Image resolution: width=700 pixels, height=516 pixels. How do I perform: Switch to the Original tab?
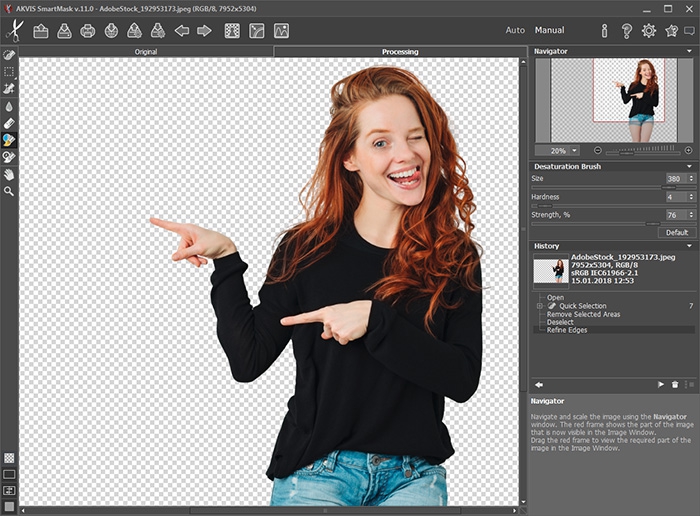pyautogui.click(x=146, y=51)
